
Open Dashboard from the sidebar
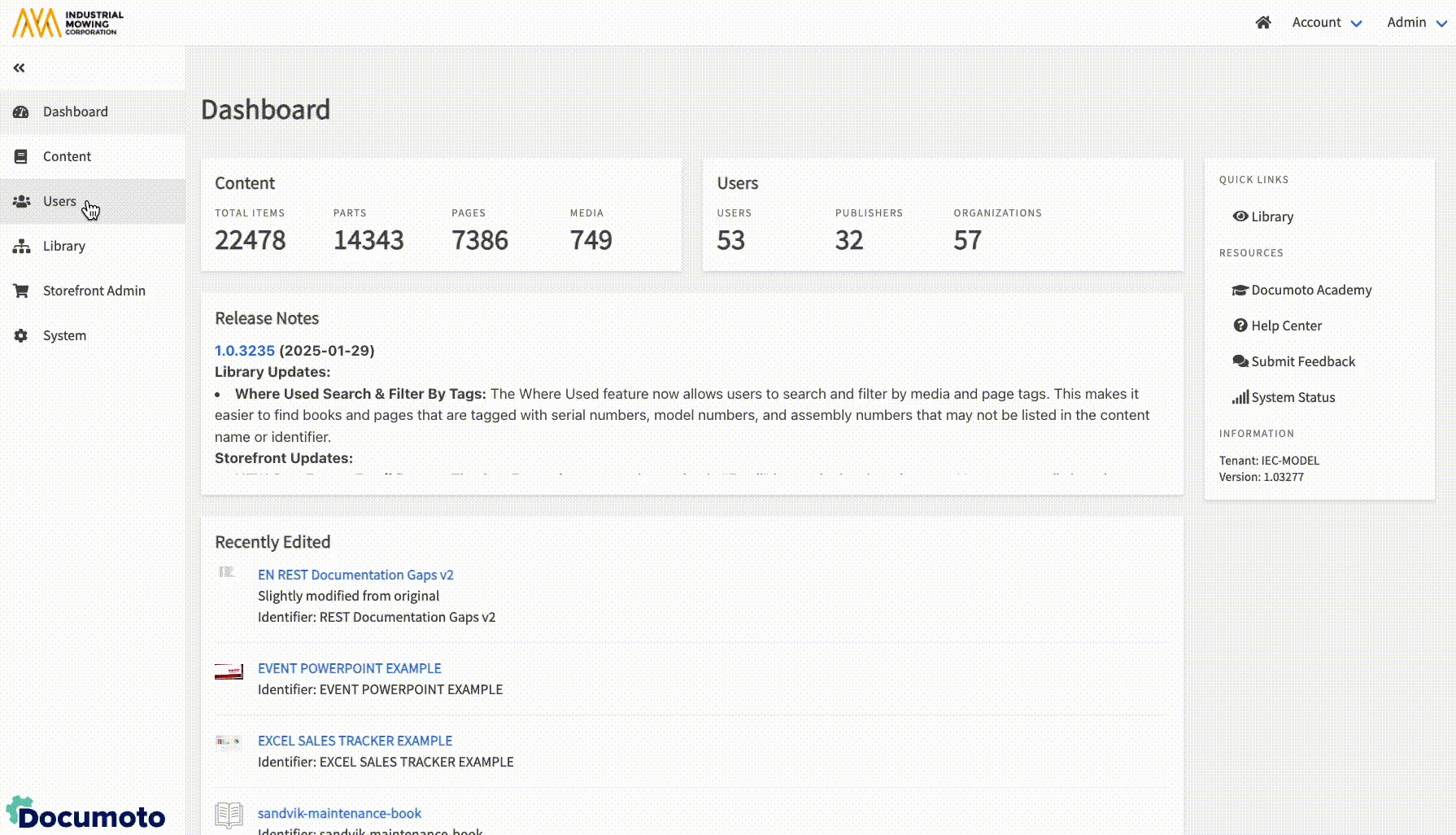coord(75,111)
